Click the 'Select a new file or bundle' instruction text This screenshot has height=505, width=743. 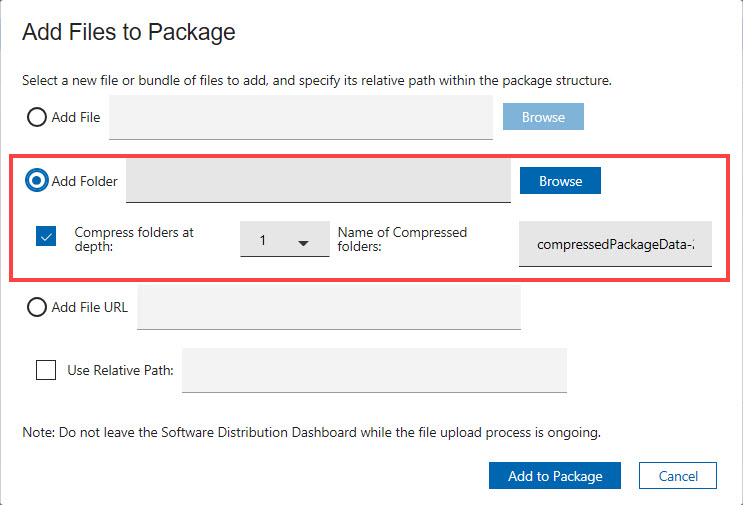click(x=317, y=81)
